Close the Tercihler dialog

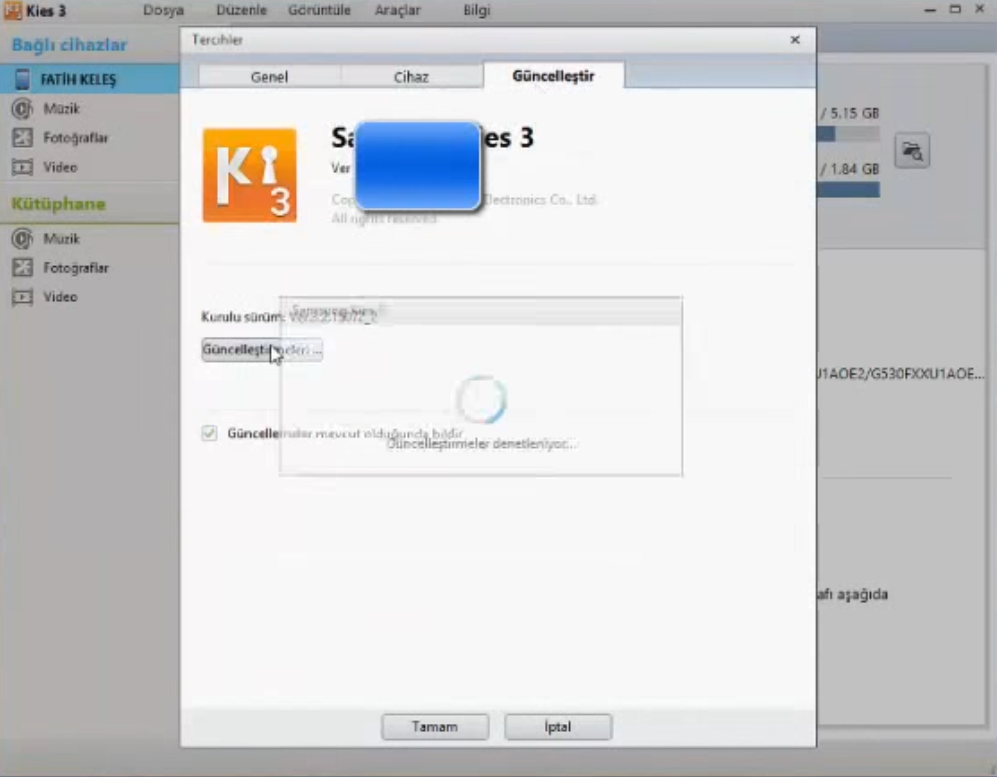pos(795,40)
